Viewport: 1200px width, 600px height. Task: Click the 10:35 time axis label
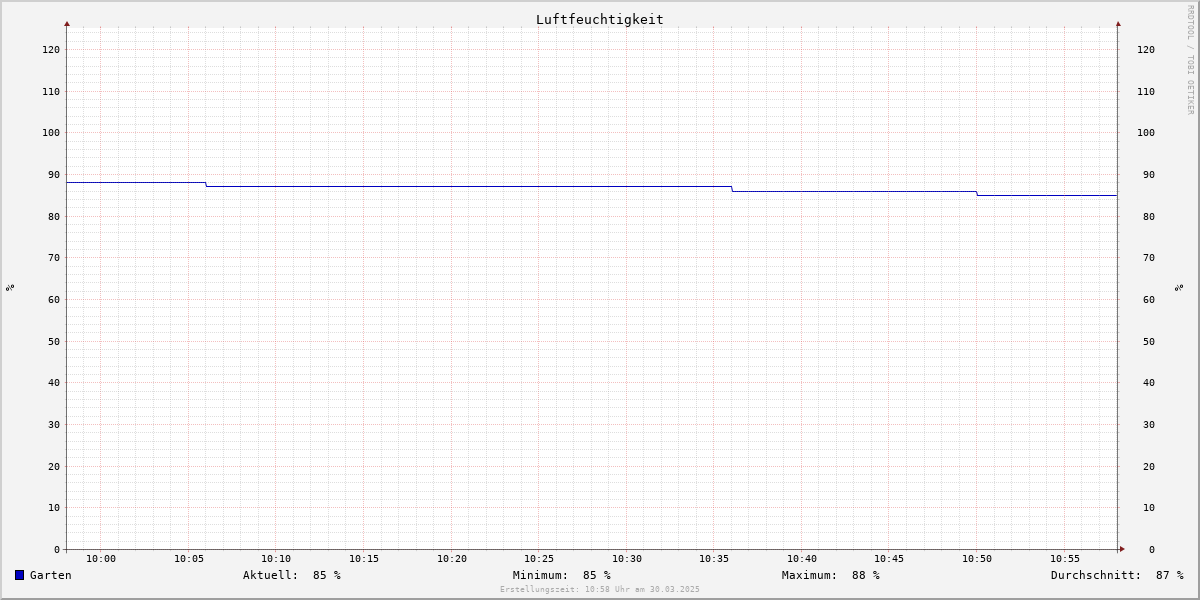coord(714,559)
